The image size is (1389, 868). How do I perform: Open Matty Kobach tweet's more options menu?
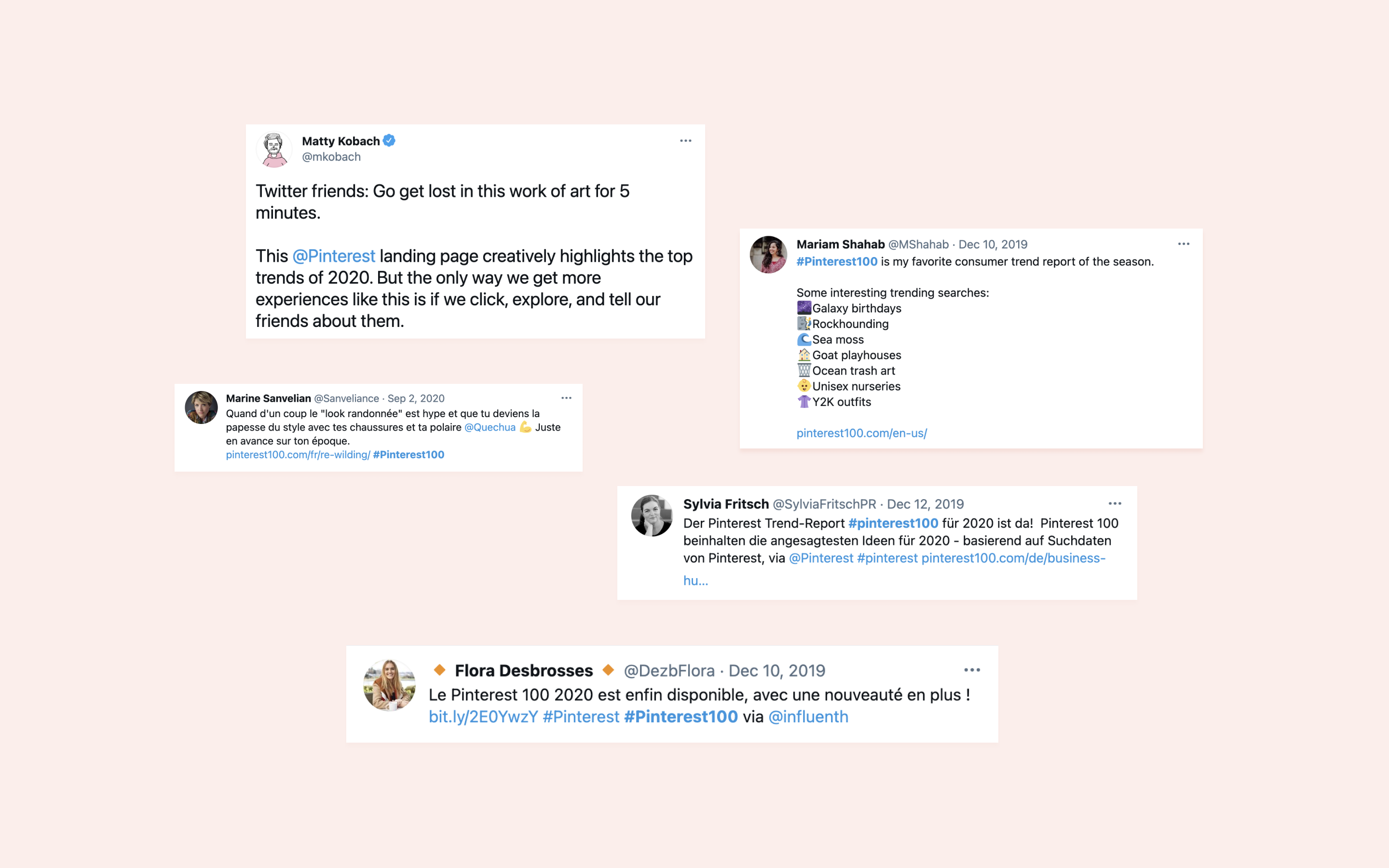click(685, 141)
